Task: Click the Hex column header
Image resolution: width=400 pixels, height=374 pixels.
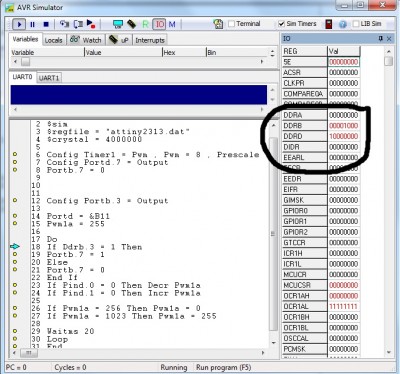Action: [184, 52]
